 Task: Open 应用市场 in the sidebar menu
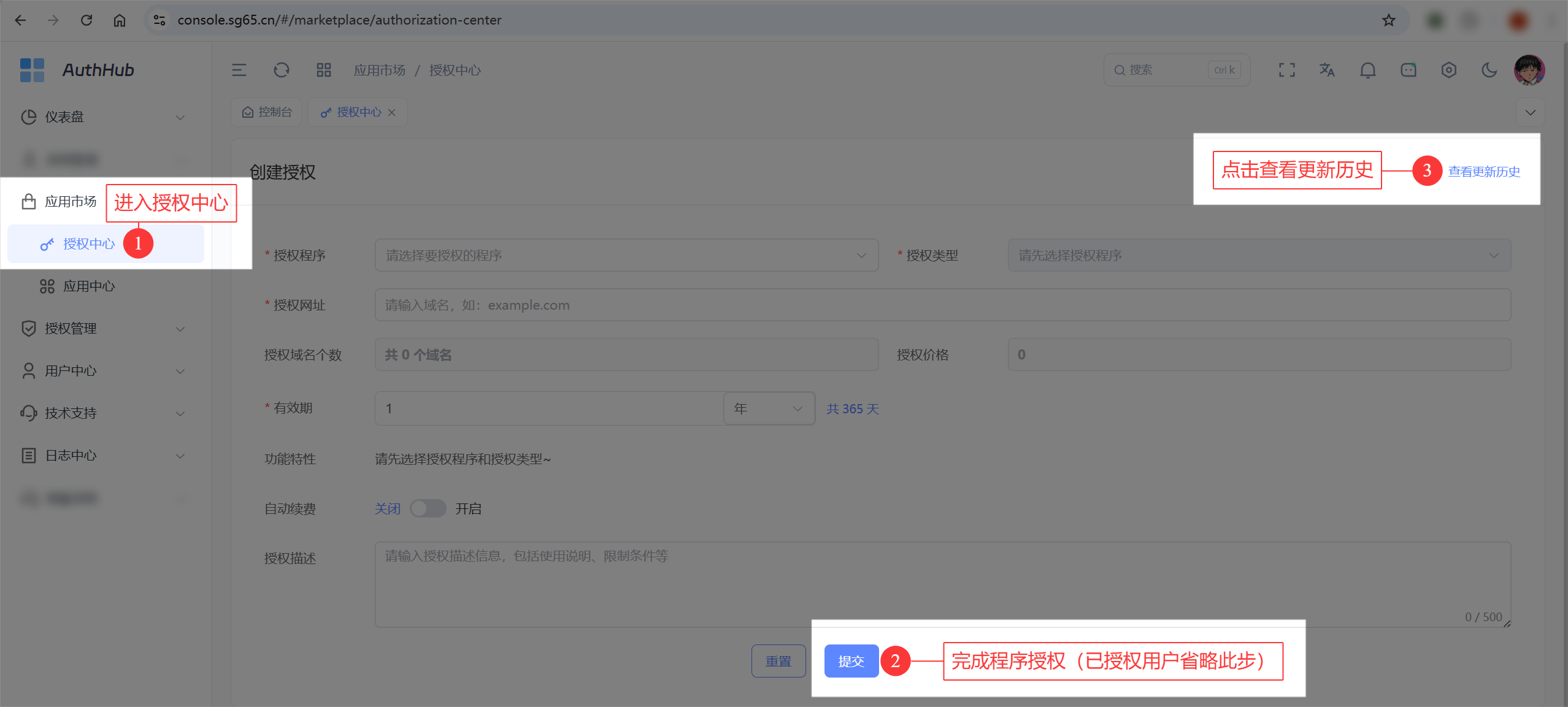click(x=71, y=201)
